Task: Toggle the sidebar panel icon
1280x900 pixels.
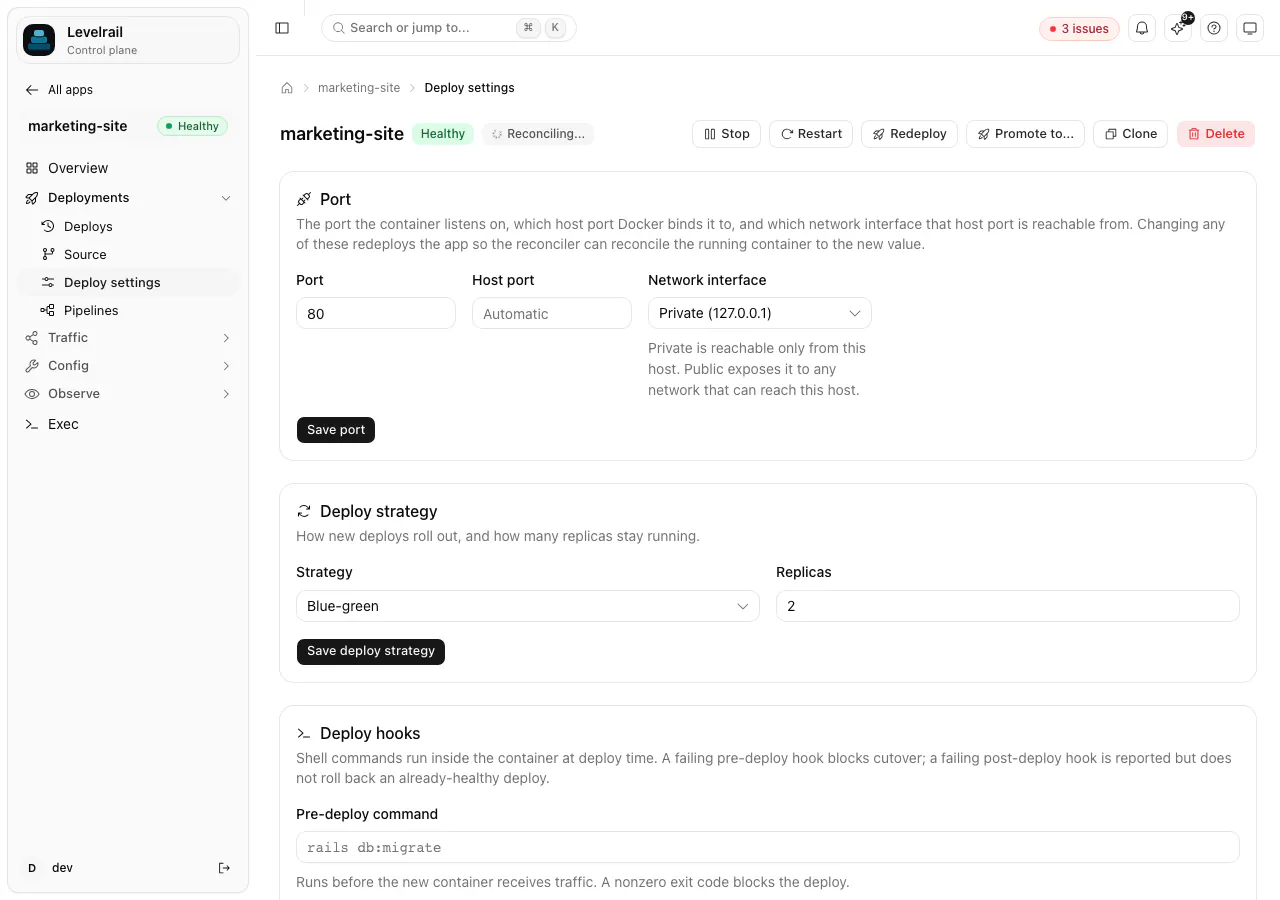Action: pos(282,28)
